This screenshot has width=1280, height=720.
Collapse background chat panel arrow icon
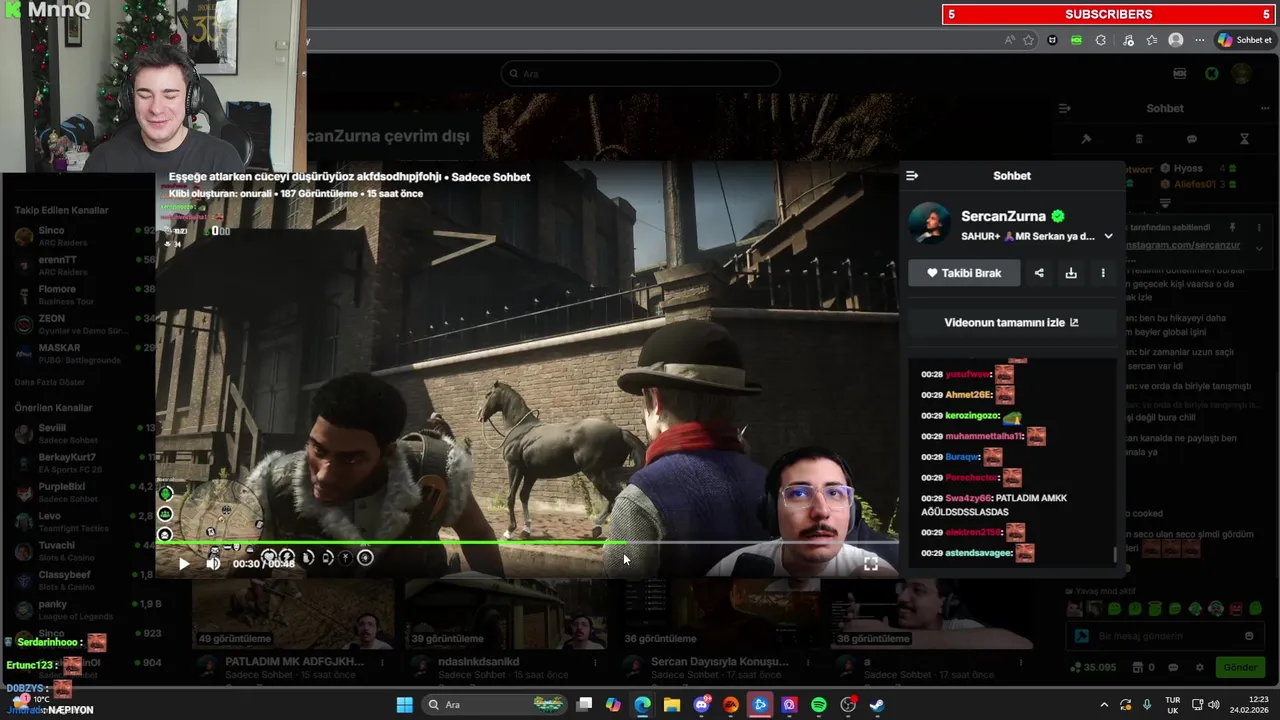point(1065,108)
